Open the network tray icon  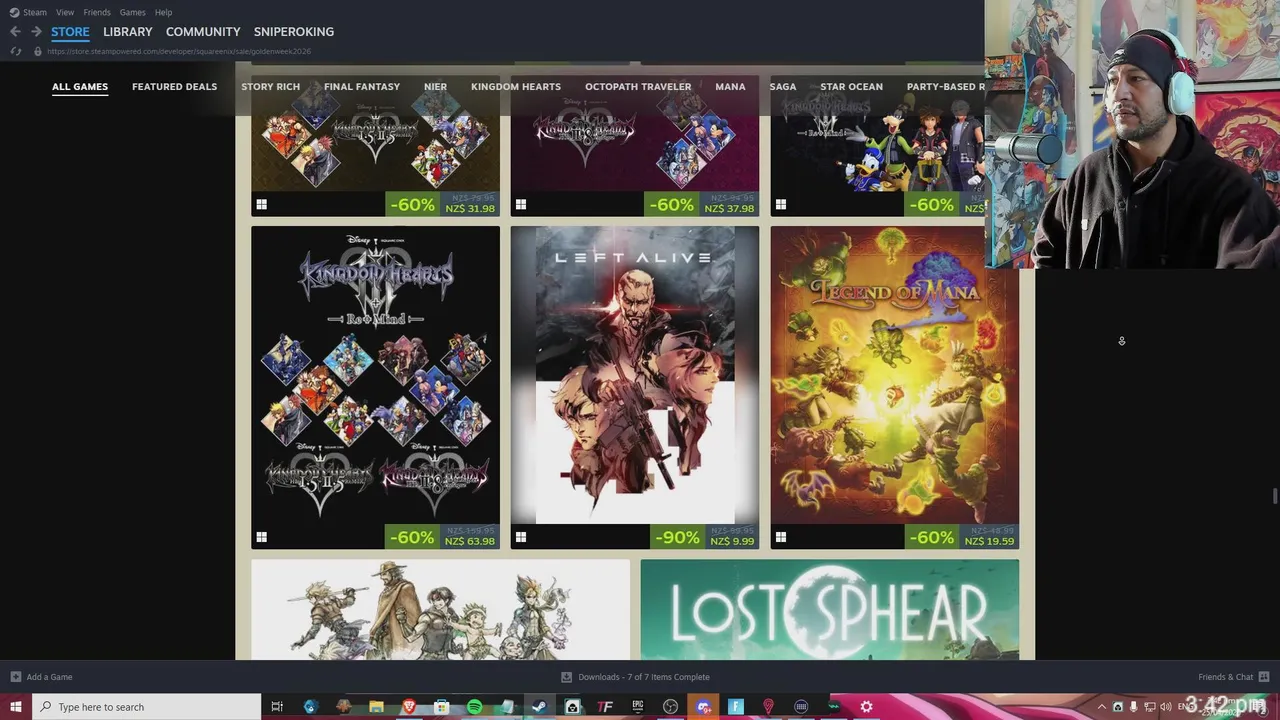click(x=1149, y=707)
